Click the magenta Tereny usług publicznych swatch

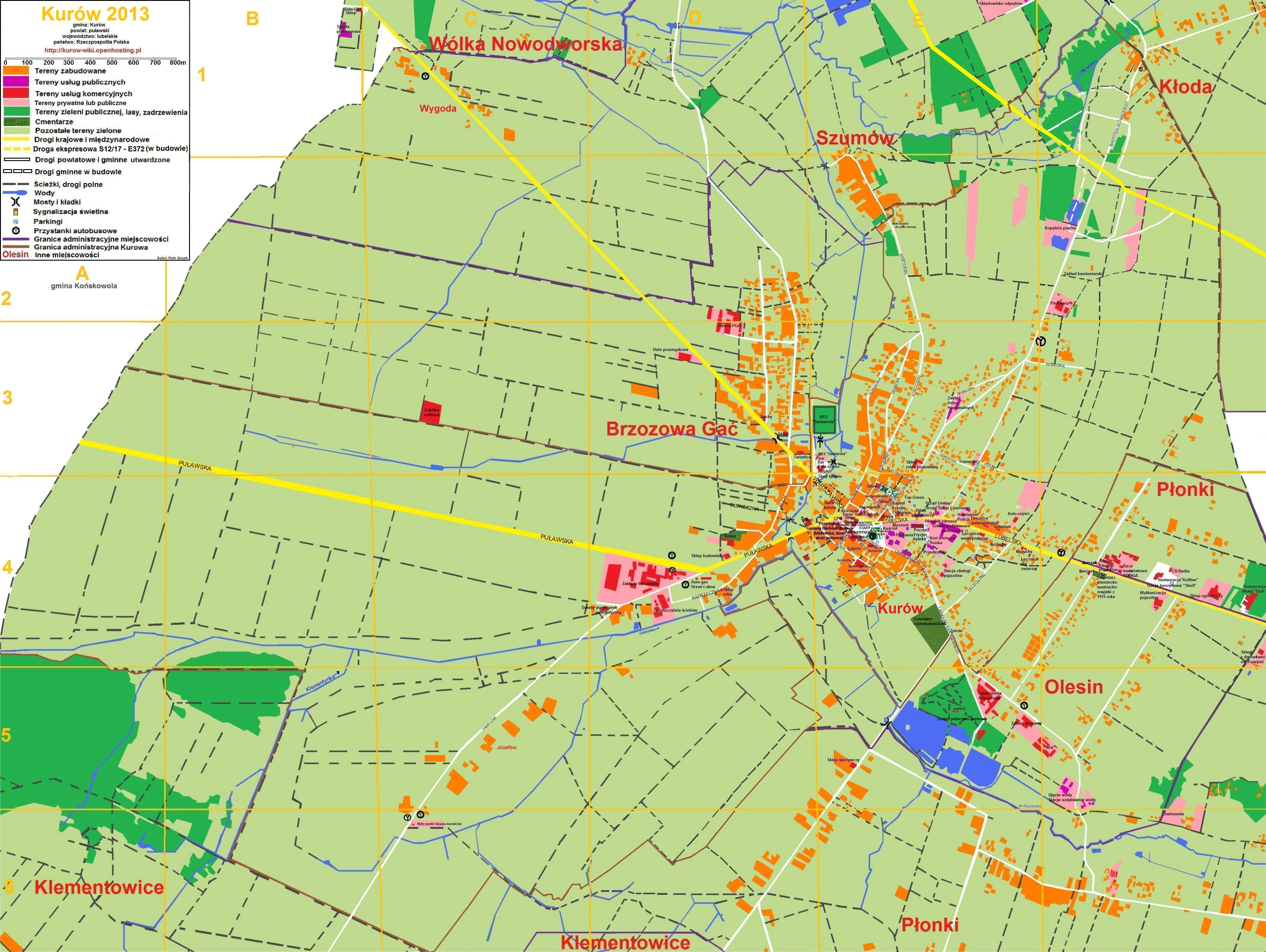point(15,82)
